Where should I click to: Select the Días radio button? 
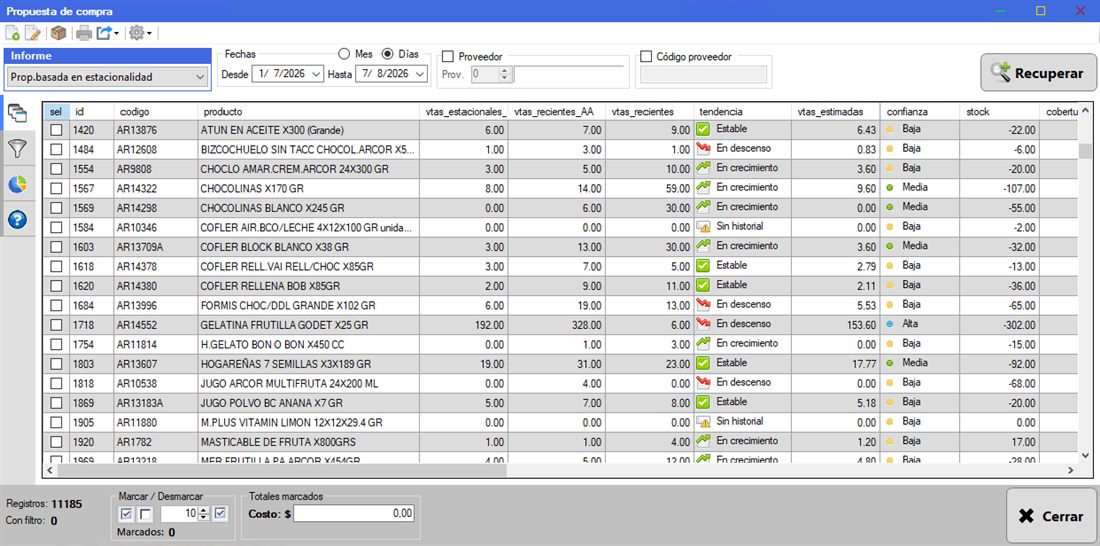(387, 54)
